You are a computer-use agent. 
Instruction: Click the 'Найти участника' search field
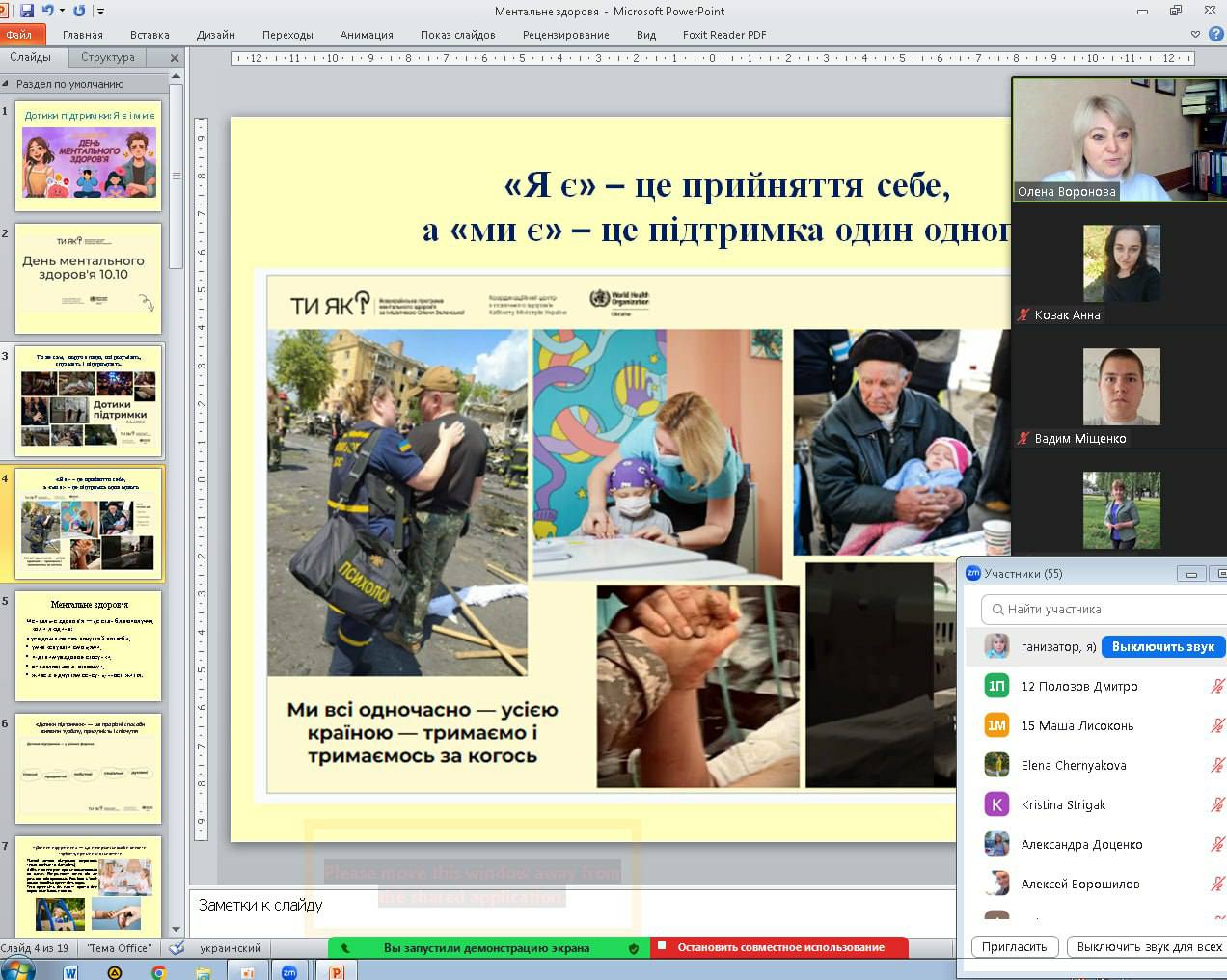[1100, 610]
